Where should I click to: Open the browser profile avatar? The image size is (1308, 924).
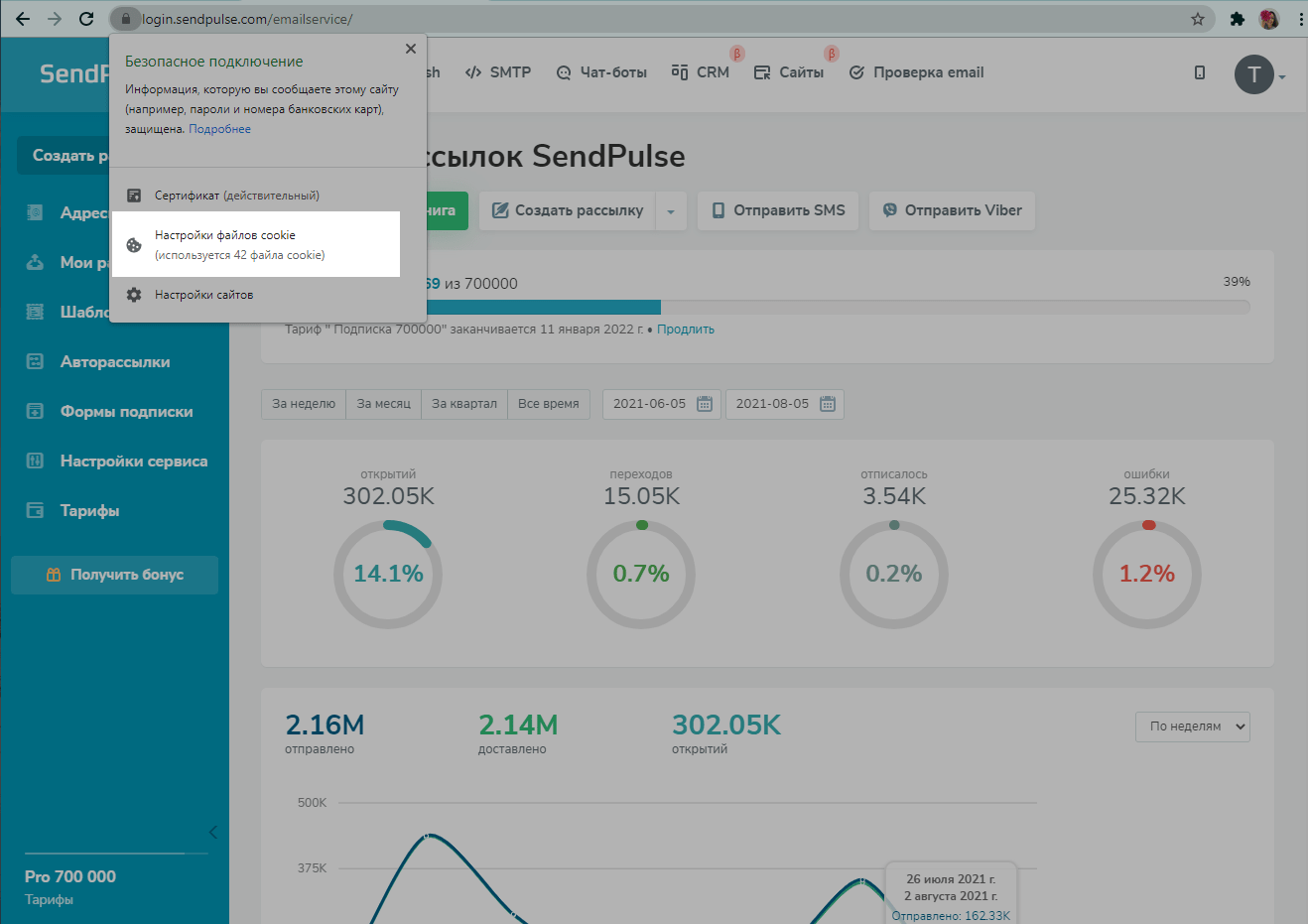1268,19
